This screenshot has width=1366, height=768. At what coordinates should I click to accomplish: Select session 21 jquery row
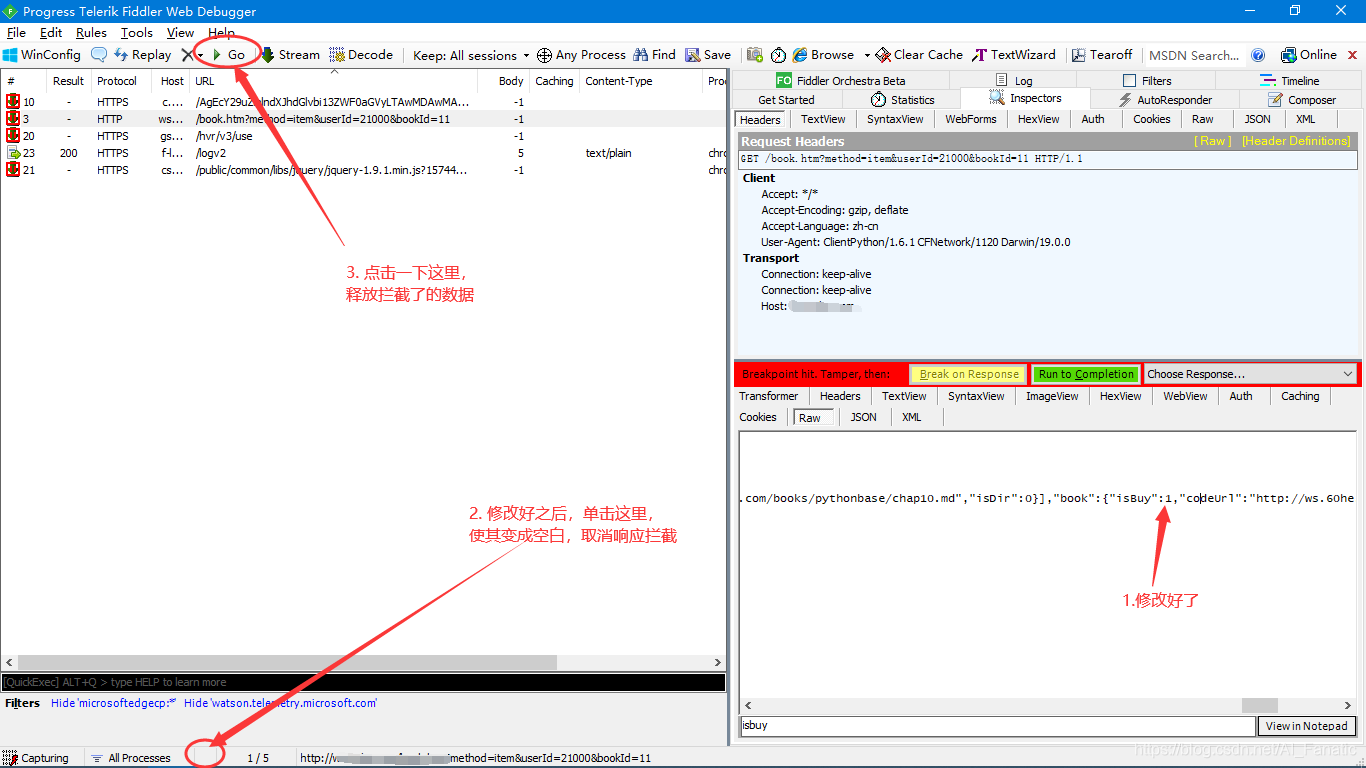tap(364, 170)
